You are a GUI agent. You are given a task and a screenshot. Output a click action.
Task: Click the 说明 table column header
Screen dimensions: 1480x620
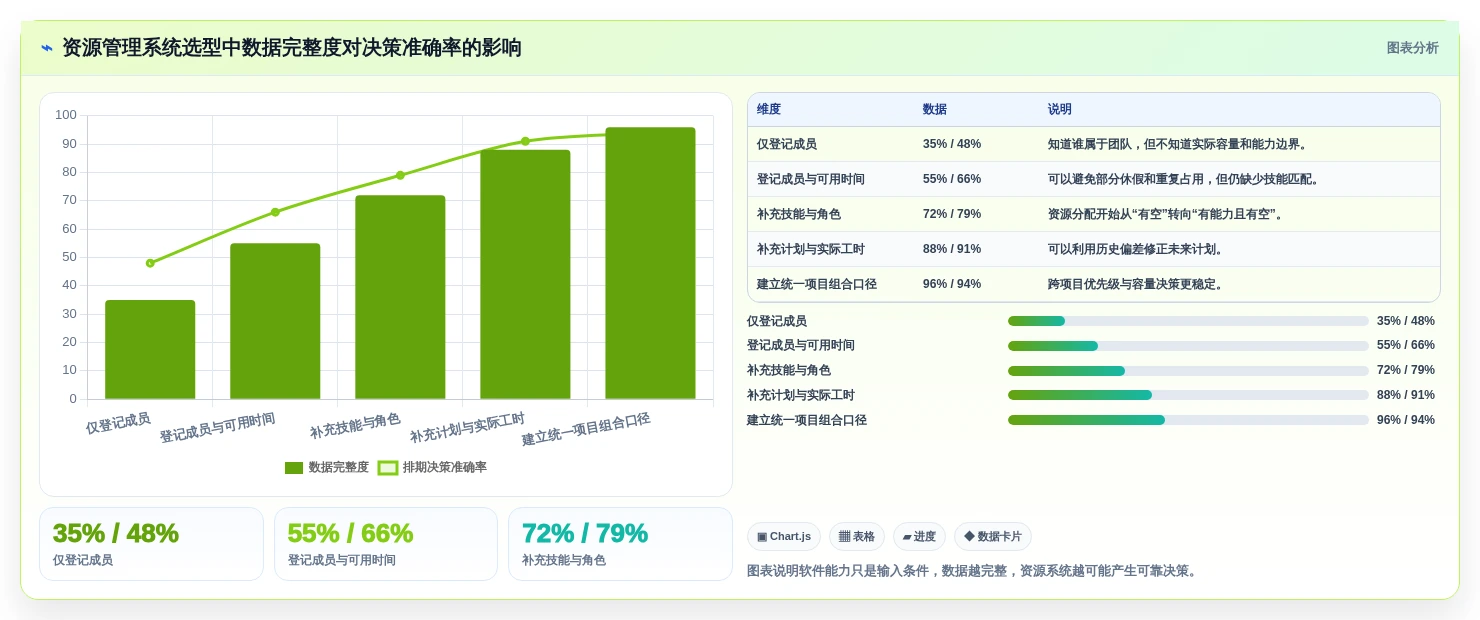tap(1060, 109)
